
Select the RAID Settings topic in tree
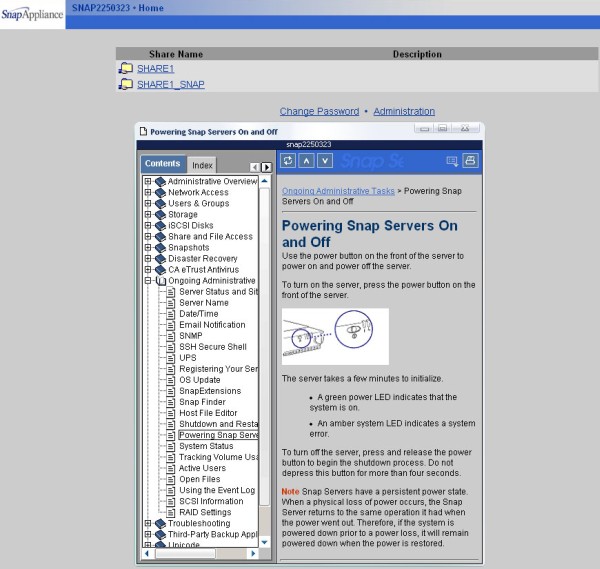click(x=205, y=512)
